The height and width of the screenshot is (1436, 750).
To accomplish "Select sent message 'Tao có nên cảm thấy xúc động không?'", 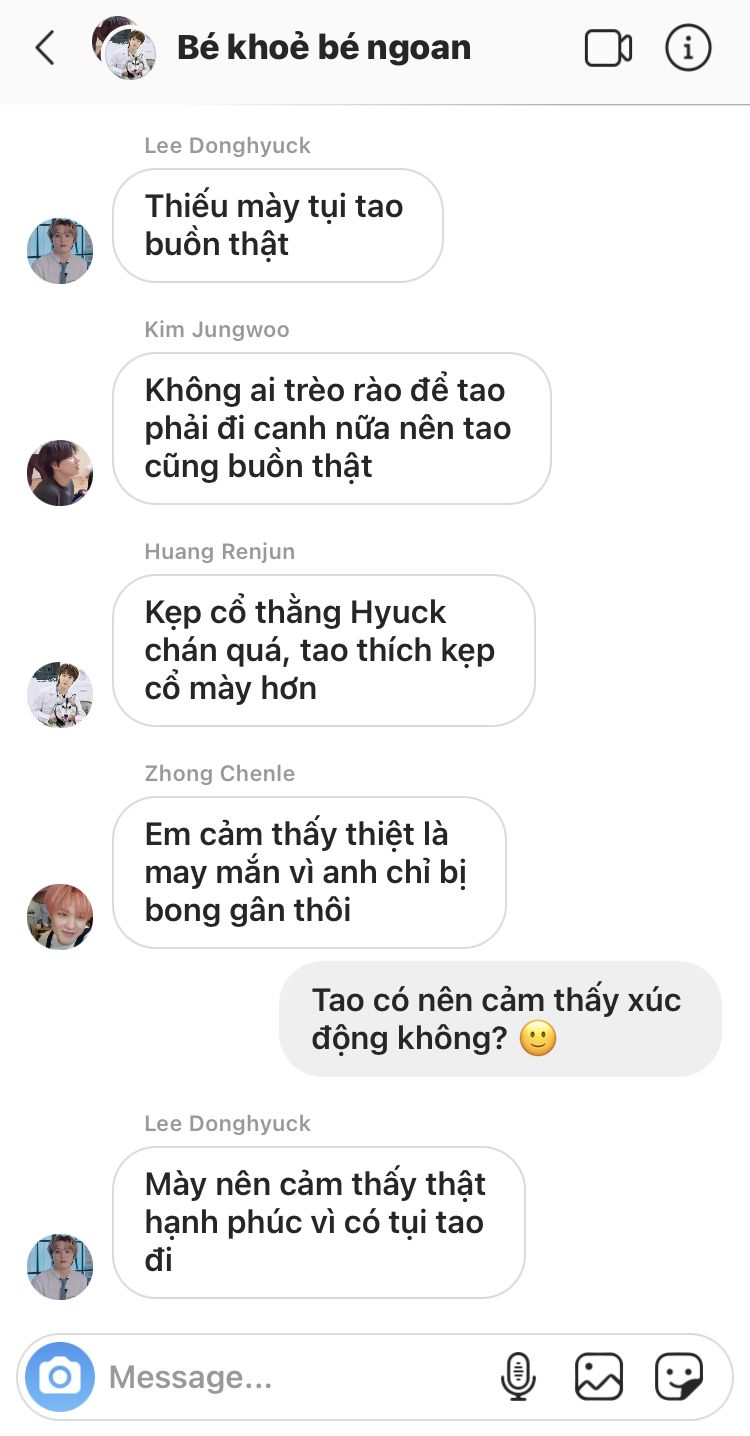I will point(500,1019).
